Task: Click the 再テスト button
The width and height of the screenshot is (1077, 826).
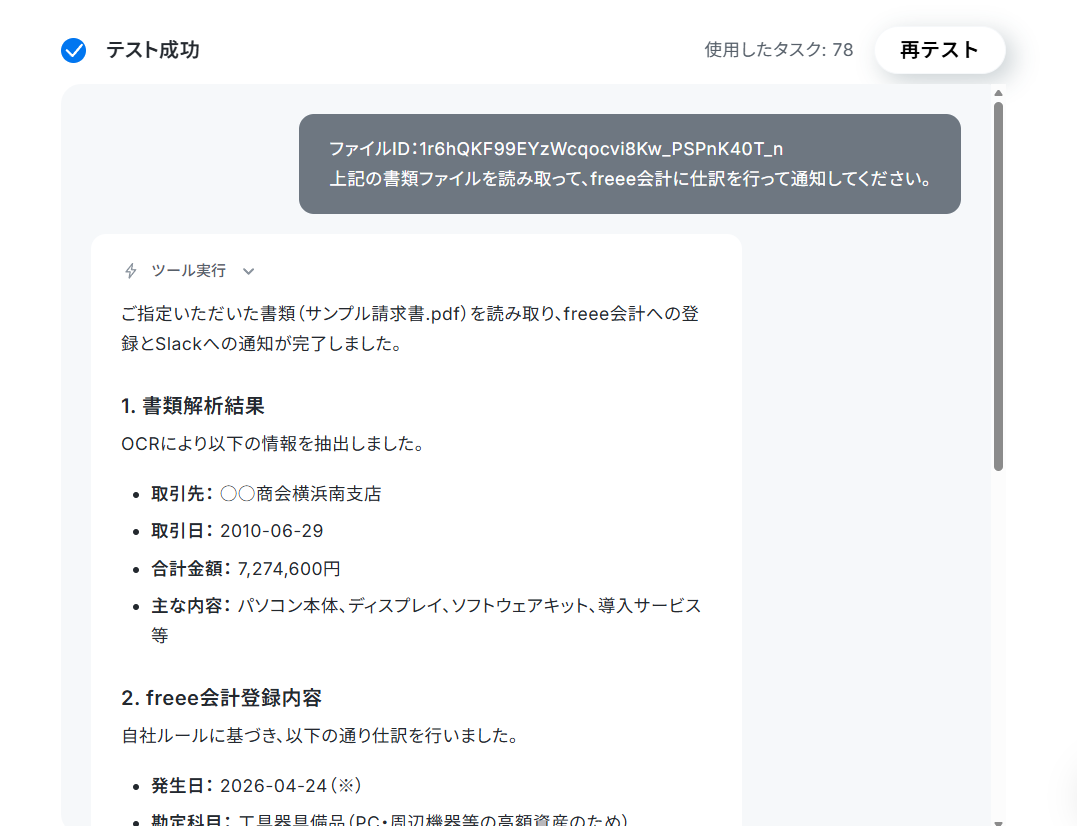Action: [x=940, y=50]
